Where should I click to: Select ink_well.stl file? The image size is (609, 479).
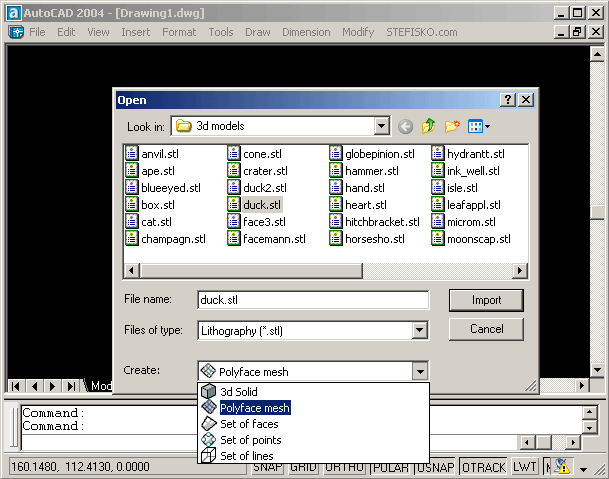[465, 171]
